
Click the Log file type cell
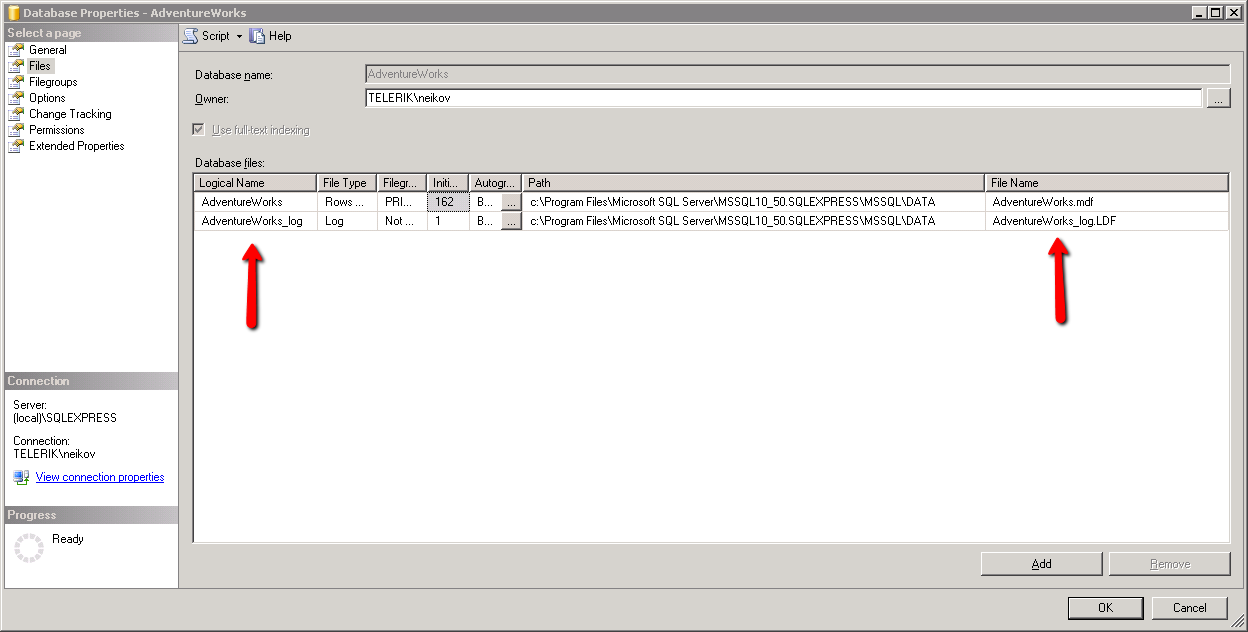click(347, 221)
